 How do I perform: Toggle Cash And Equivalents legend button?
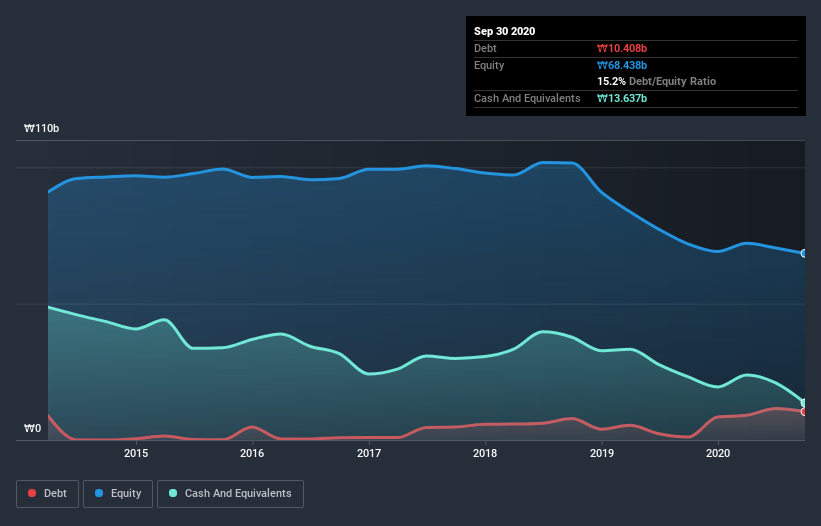pos(230,494)
